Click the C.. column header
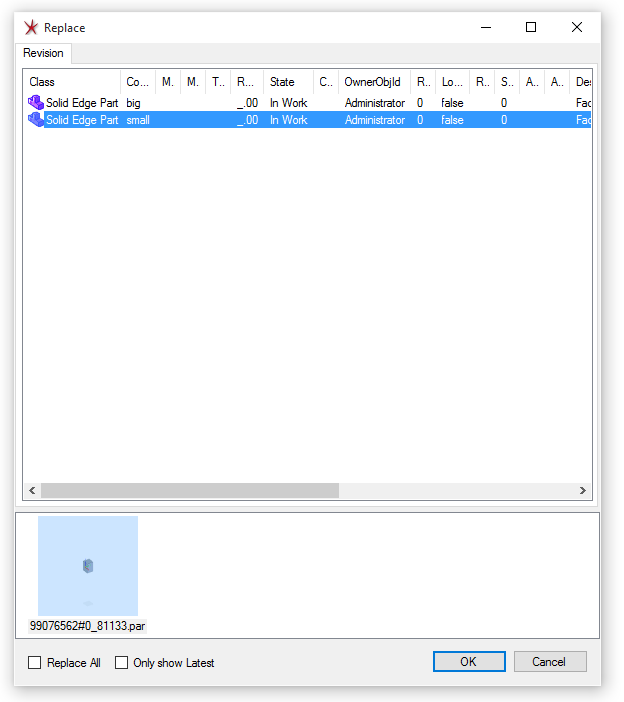Image resolution: width=624 pixels, height=702 pixels. point(326,82)
